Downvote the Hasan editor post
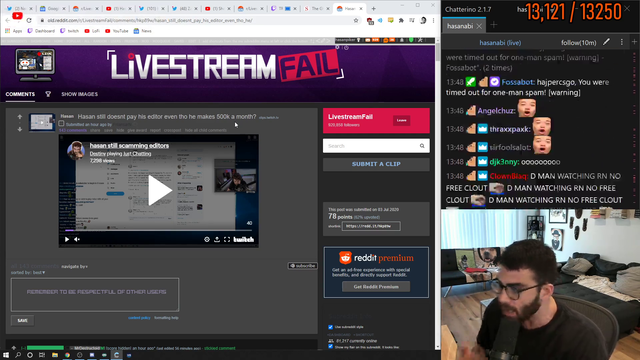Image resolution: width=640 pixels, height=360 pixels. [20, 129]
